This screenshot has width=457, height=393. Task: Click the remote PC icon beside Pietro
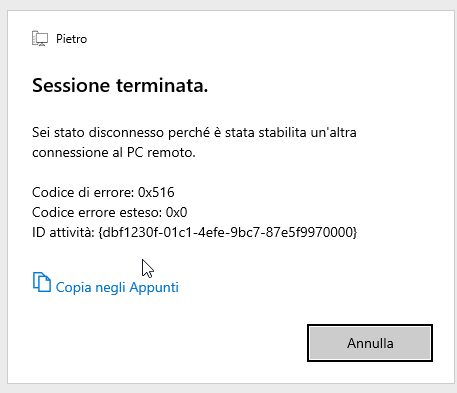[x=40, y=38]
